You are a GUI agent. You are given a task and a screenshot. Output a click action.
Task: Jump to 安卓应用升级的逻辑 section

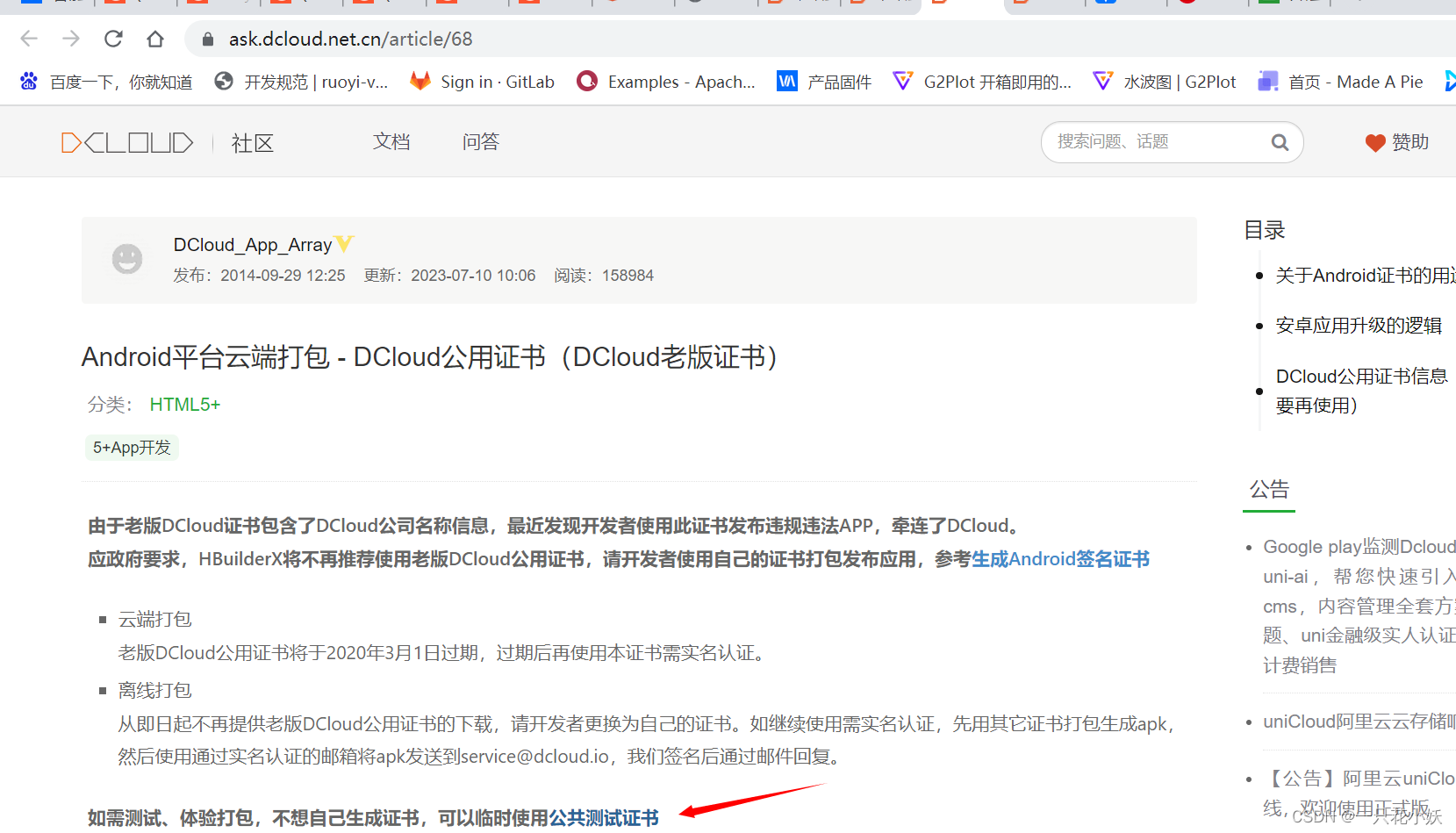[1359, 326]
